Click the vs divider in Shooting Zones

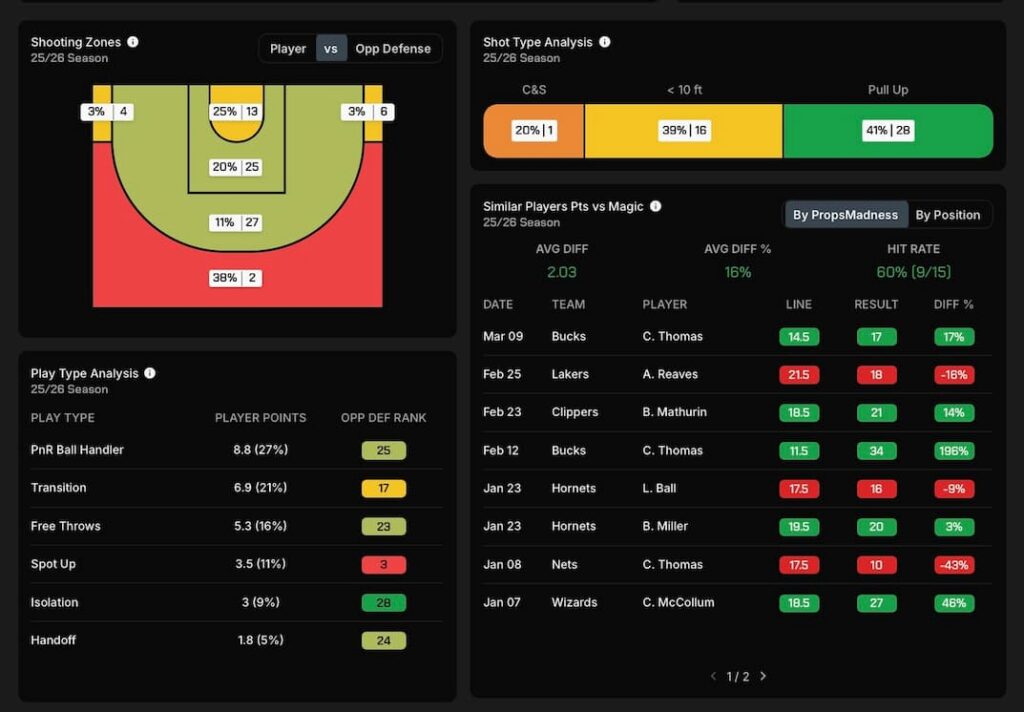point(331,49)
